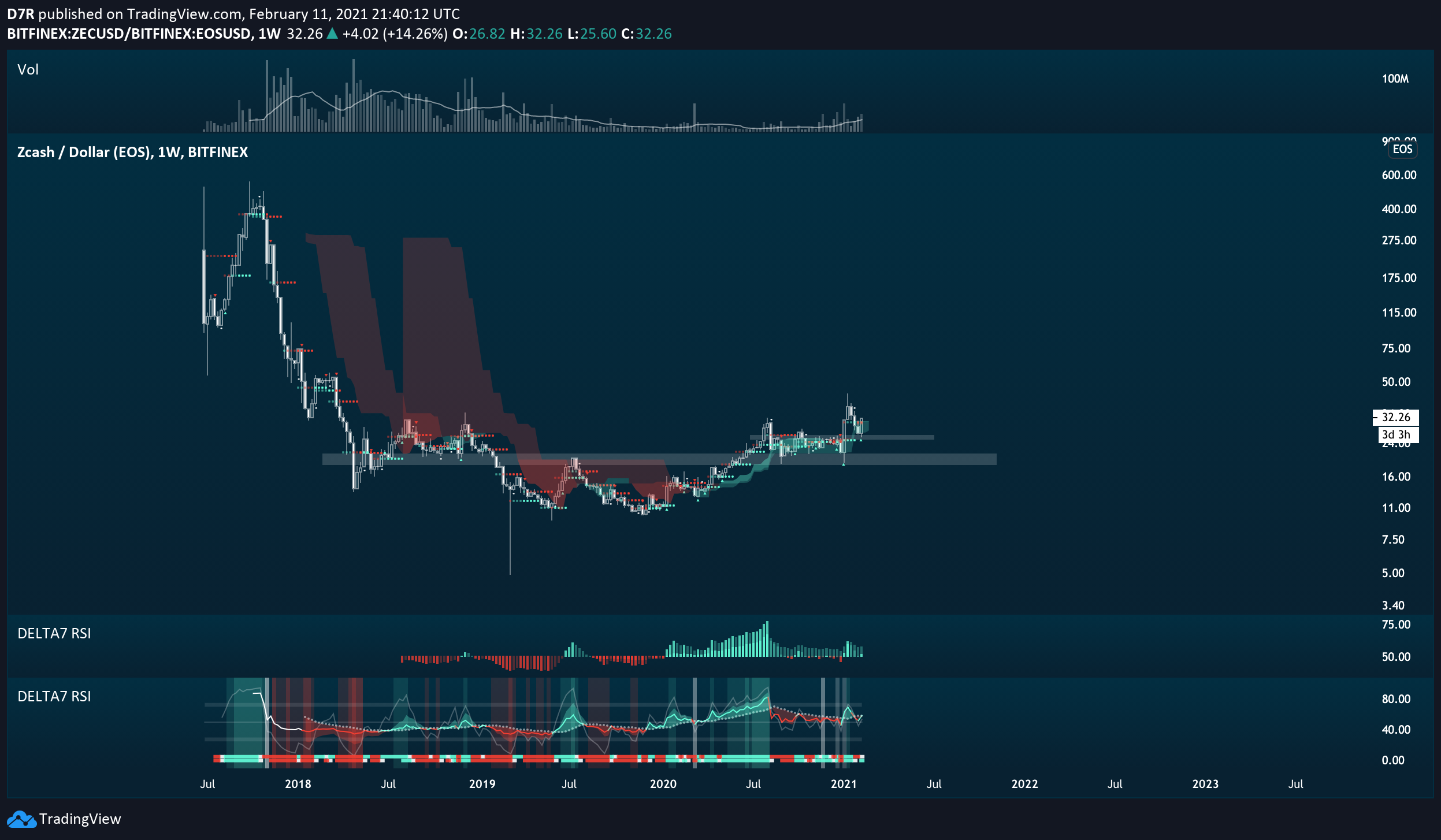1441x840 pixels.
Task: Click the EOS currency badge on price axis
Action: pyautogui.click(x=1402, y=149)
